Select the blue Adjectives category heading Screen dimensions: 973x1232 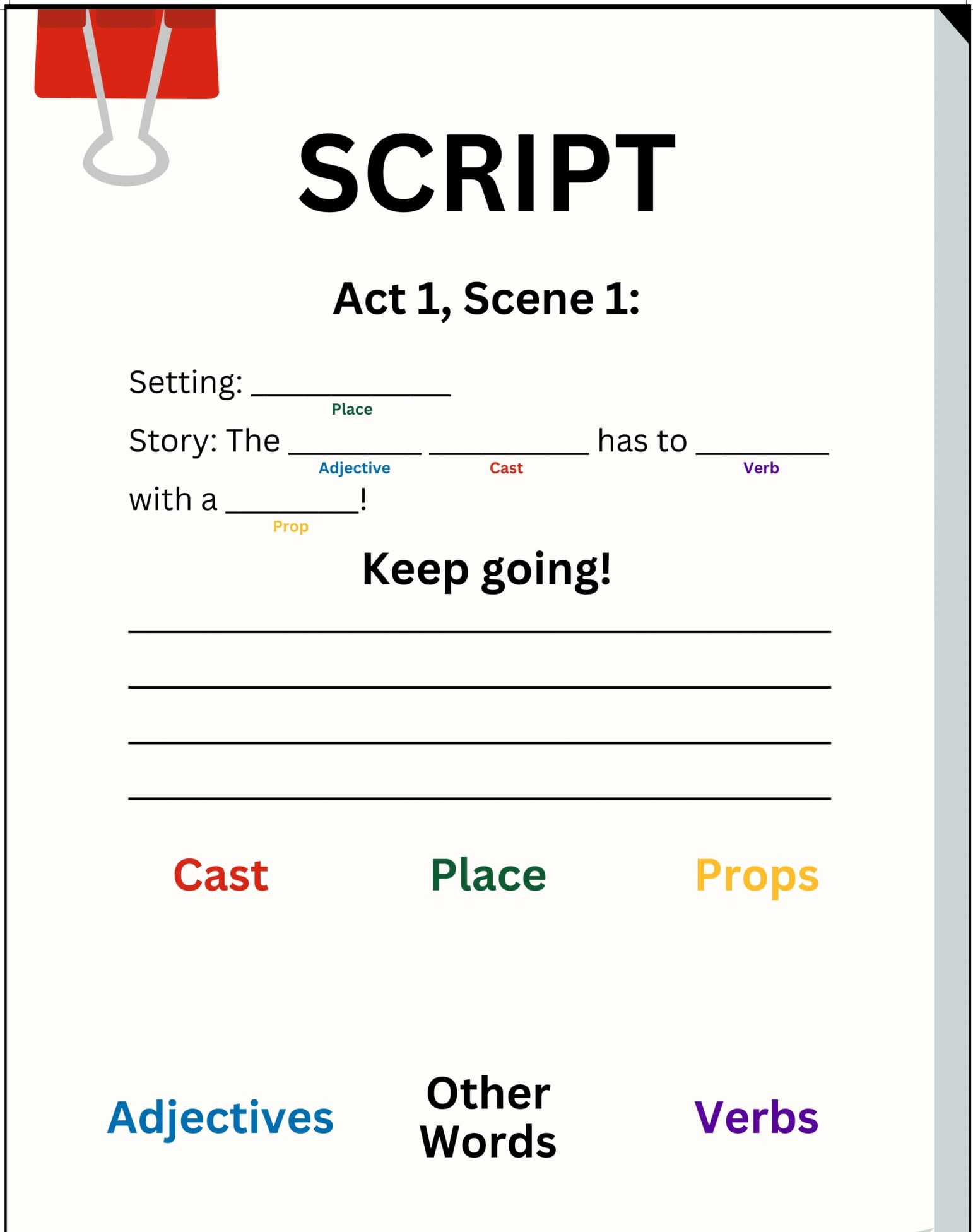tap(220, 1119)
